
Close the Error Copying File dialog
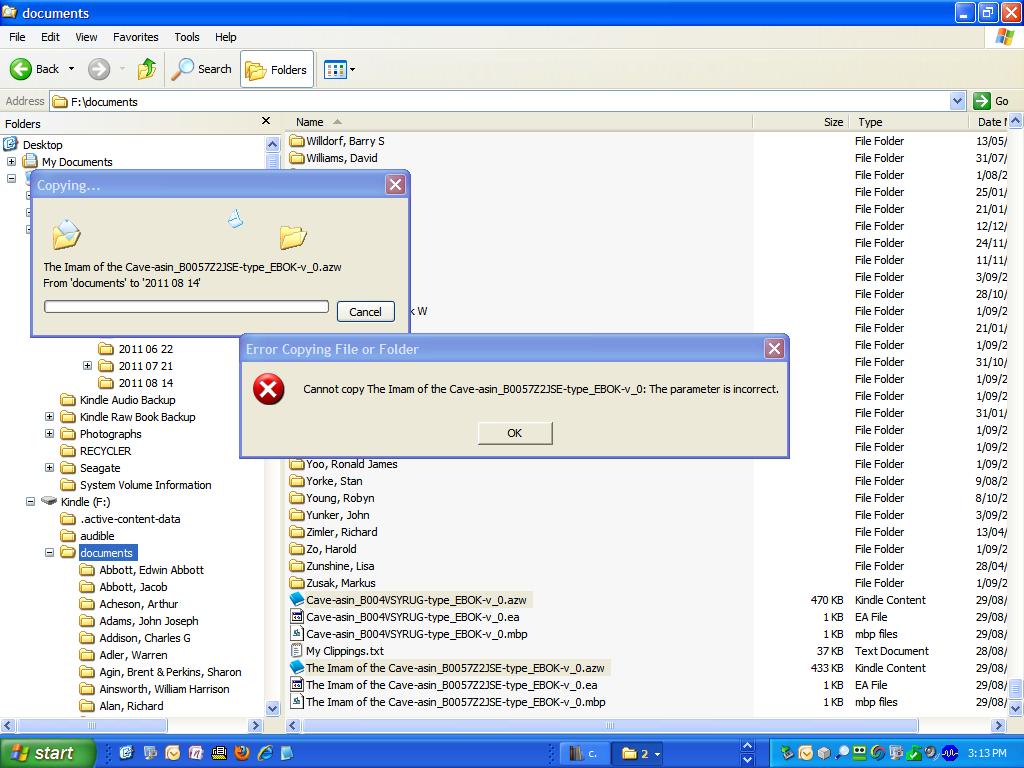coord(774,349)
